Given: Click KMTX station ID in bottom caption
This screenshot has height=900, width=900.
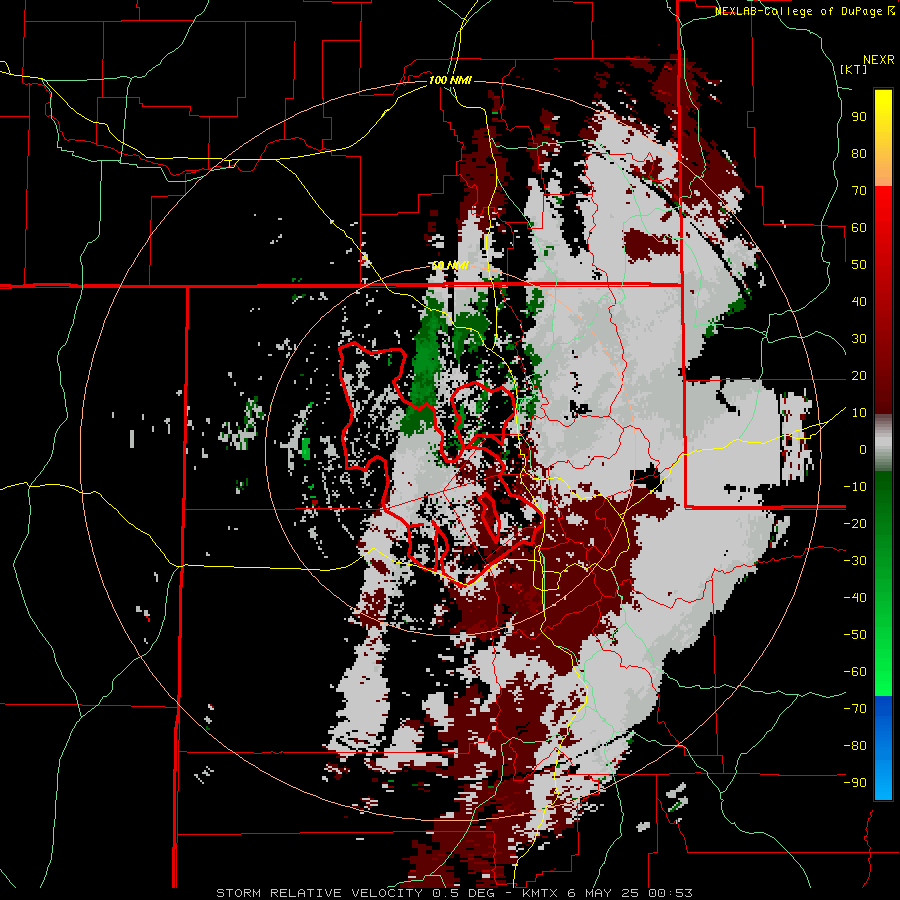Looking at the screenshot, I should [542, 893].
